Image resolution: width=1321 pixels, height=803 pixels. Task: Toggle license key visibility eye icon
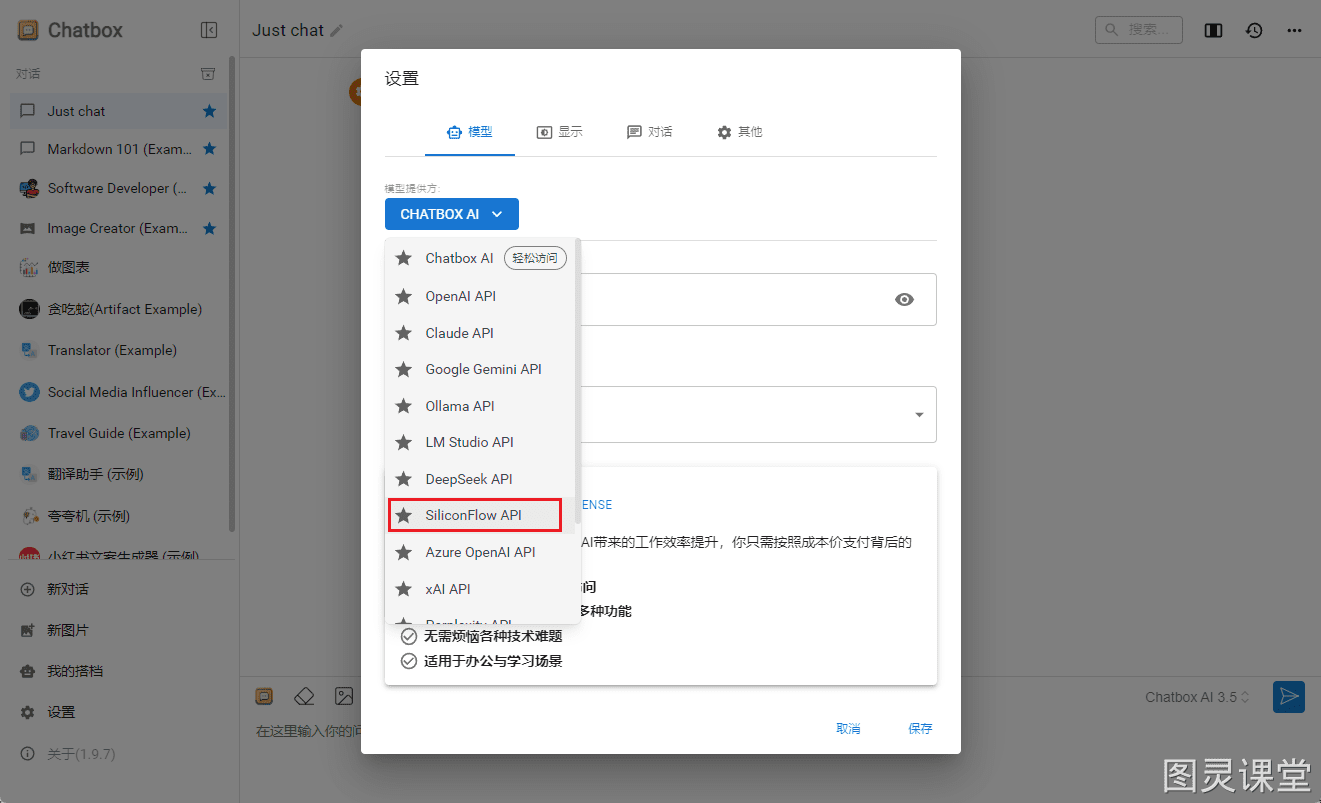tap(905, 299)
